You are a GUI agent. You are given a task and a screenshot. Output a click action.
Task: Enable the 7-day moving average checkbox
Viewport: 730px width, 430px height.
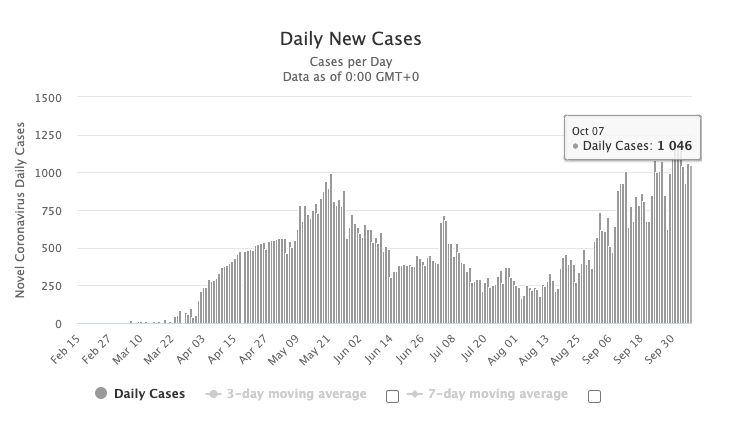point(594,396)
